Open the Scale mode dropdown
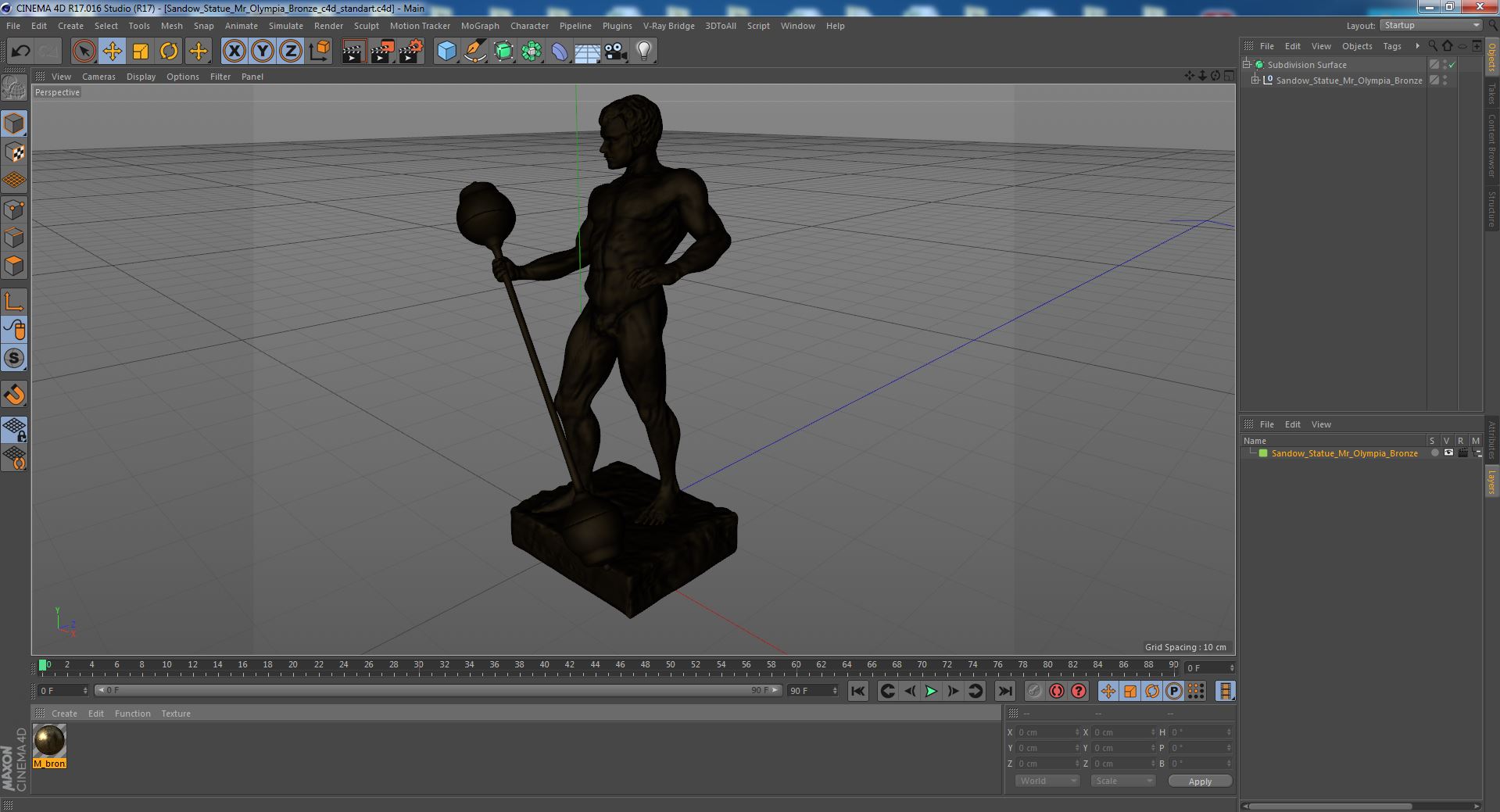The width and height of the screenshot is (1500, 812). click(x=1123, y=781)
